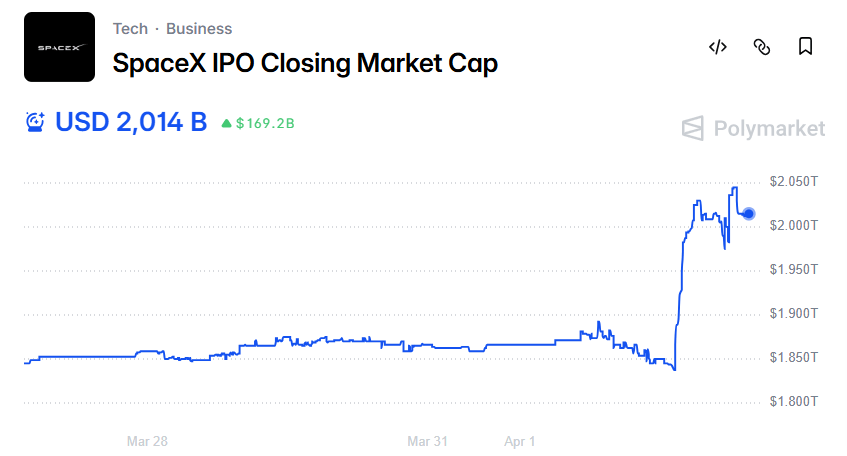Click the green up-arrow change indicator
The width and height of the screenshot is (847, 456).
click(226, 124)
